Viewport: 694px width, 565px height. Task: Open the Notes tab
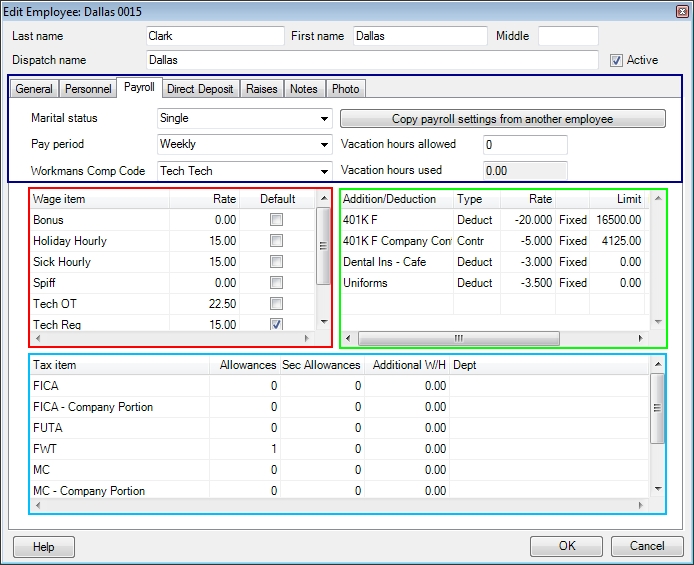pyautogui.click(x=304, y=89)
